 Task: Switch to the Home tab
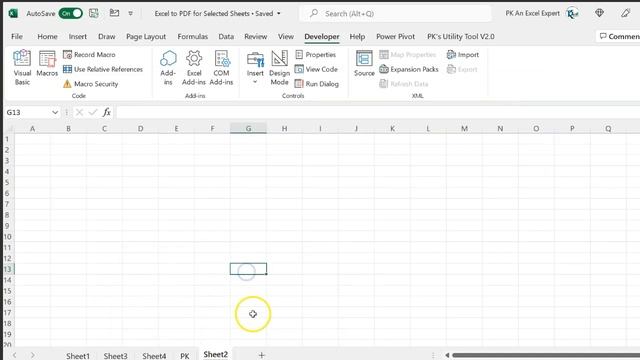[x=47, y=37]
